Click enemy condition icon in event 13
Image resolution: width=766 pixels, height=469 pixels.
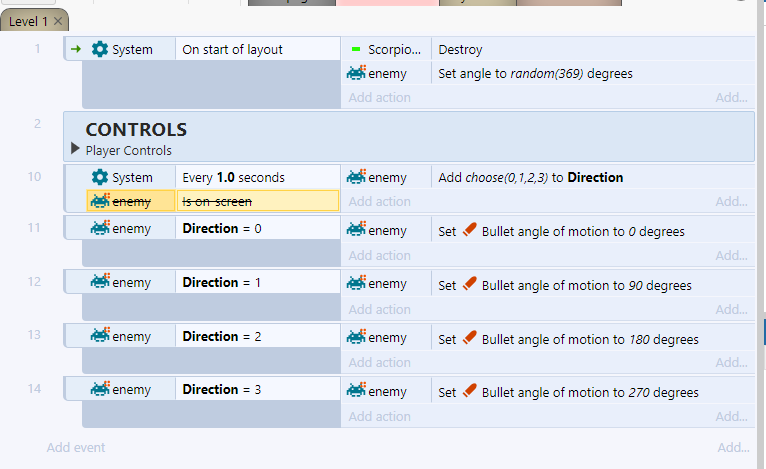[100, 336]
